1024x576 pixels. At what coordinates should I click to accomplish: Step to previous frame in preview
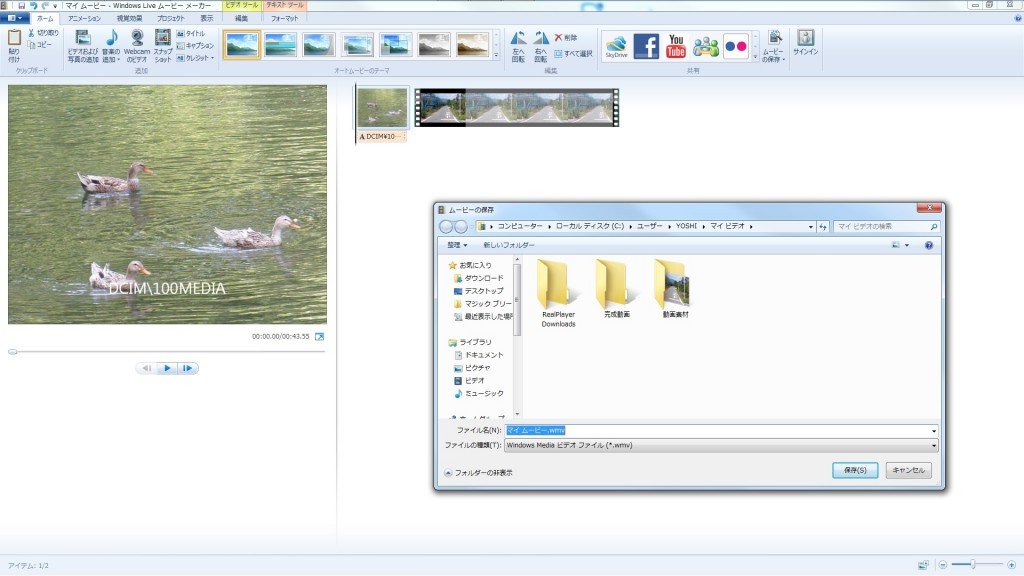click(147, 368)
